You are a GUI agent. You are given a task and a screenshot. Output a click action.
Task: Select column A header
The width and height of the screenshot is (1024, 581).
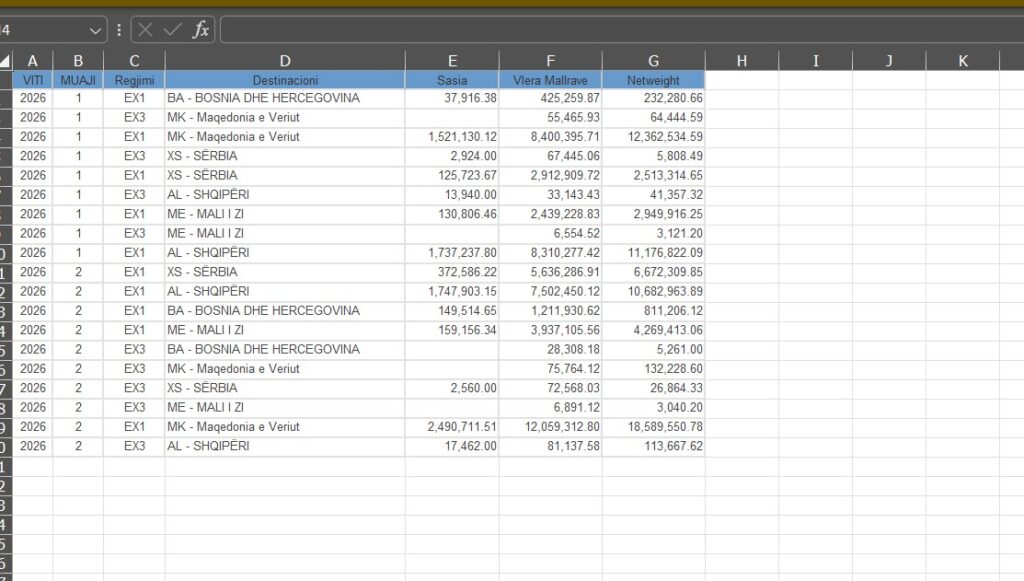(33, 61)
